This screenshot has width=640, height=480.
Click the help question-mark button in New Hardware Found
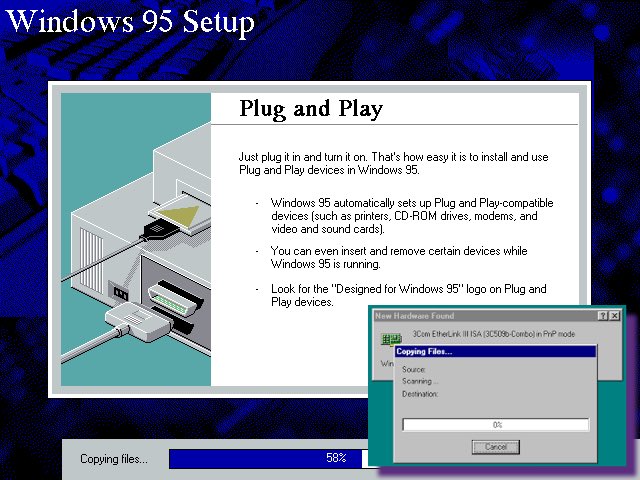click(x=603, y=316)
